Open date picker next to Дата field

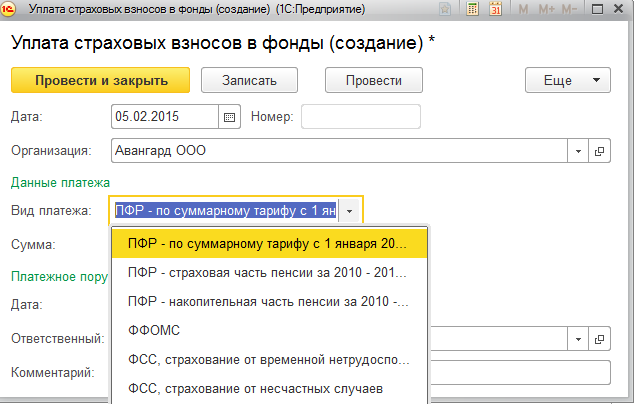[x=229, y=117]
